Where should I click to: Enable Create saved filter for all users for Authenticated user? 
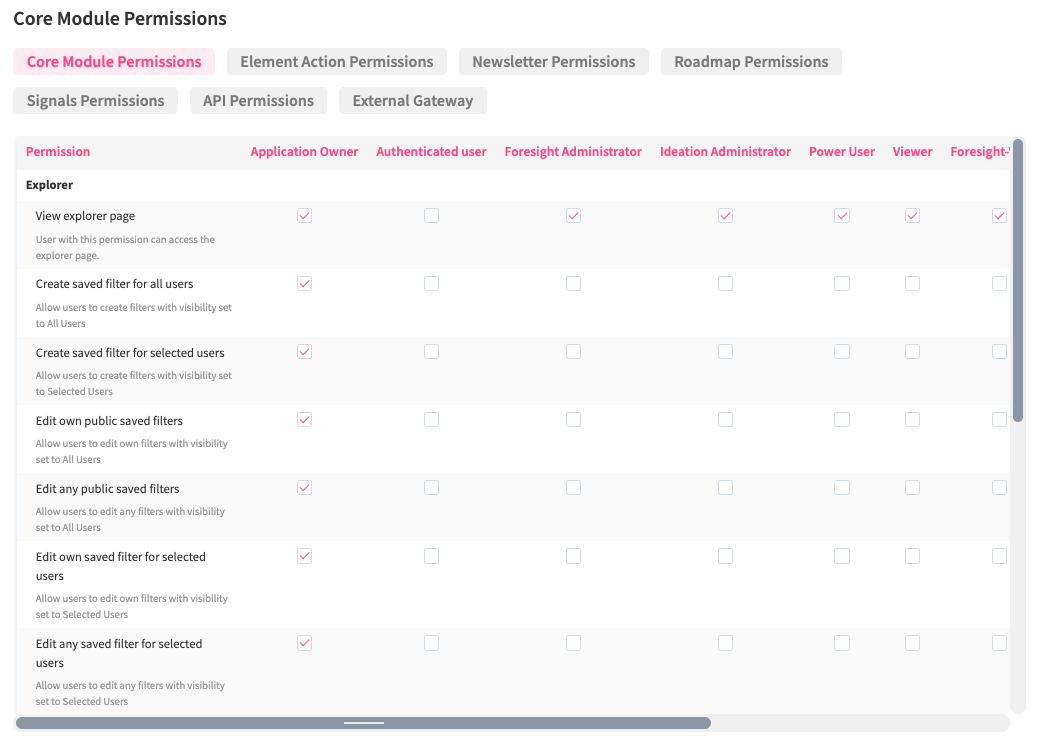click(432, 284)
